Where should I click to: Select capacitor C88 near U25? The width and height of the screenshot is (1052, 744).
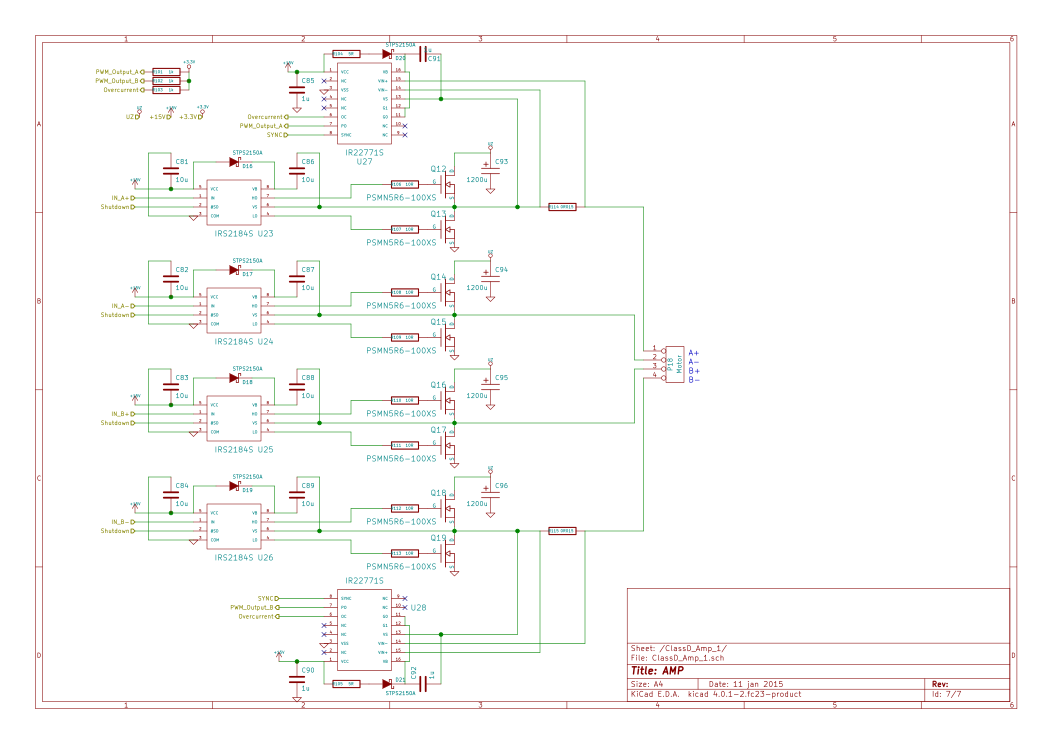(x=297, y=386)
